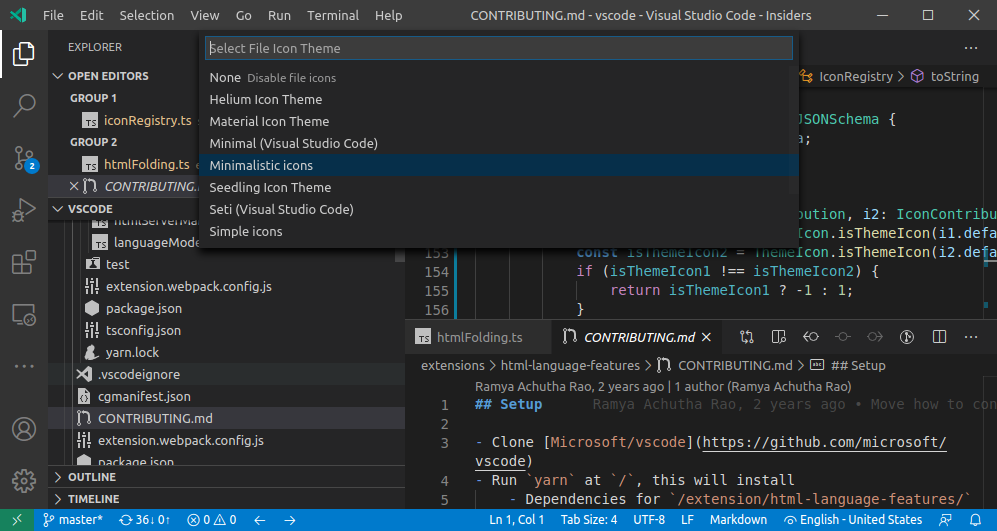This screenshot has width=997, height=531.
Task: Click the Markdown language mode button
Action: (x=738, y=520)
